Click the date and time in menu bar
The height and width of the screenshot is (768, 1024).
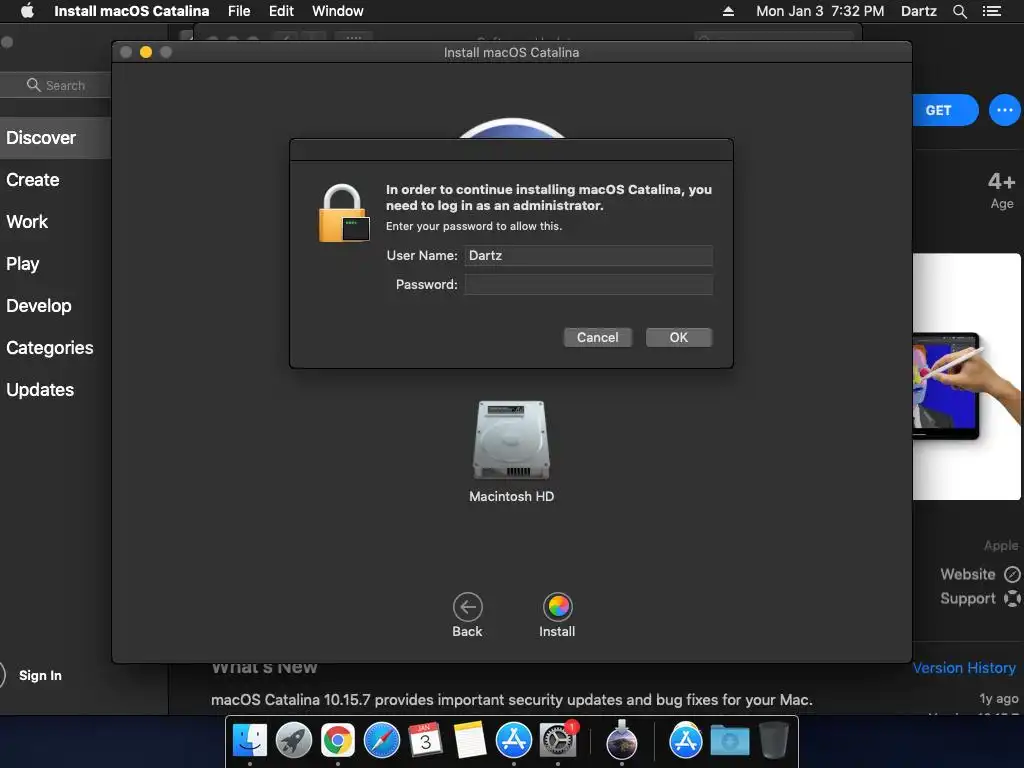point(820,11)
